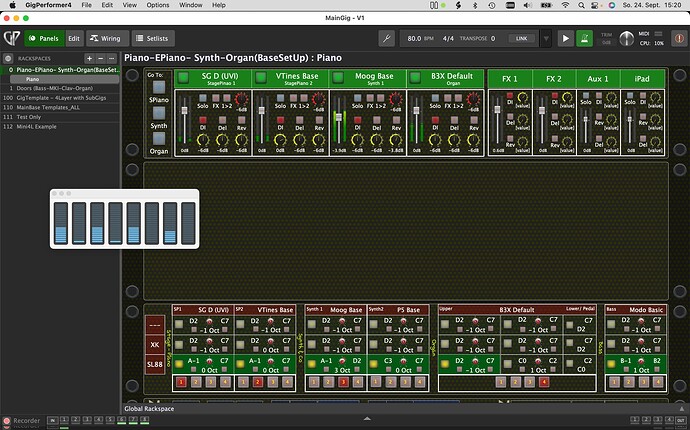Turn yellow Rev knob in B3X Default channel

point(473,140)
